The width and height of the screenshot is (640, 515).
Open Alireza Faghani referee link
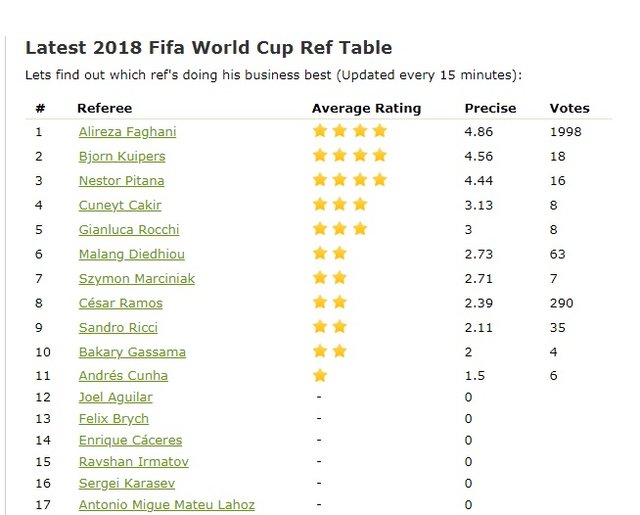[x=125, y=132]
